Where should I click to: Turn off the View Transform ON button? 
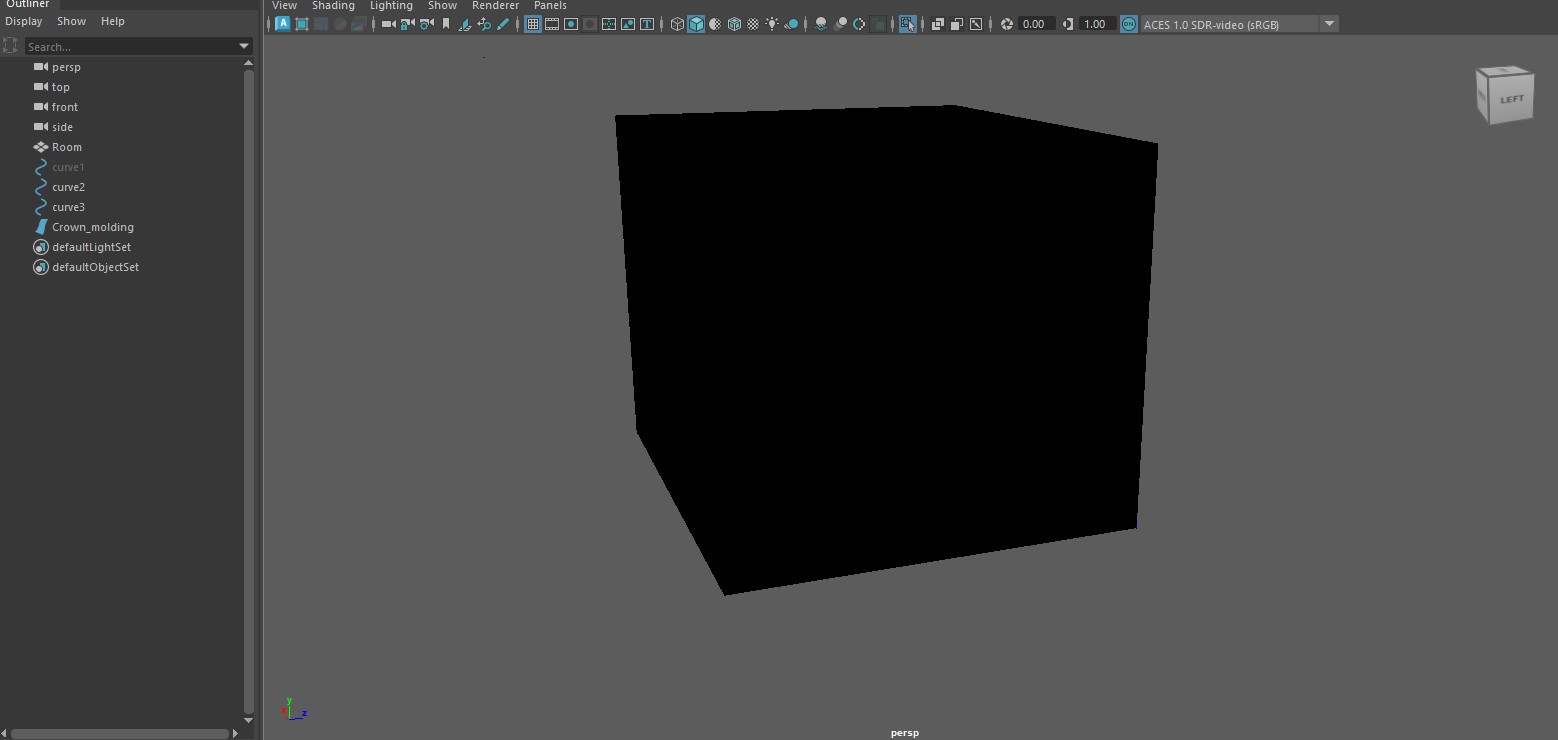point(1128,24)
